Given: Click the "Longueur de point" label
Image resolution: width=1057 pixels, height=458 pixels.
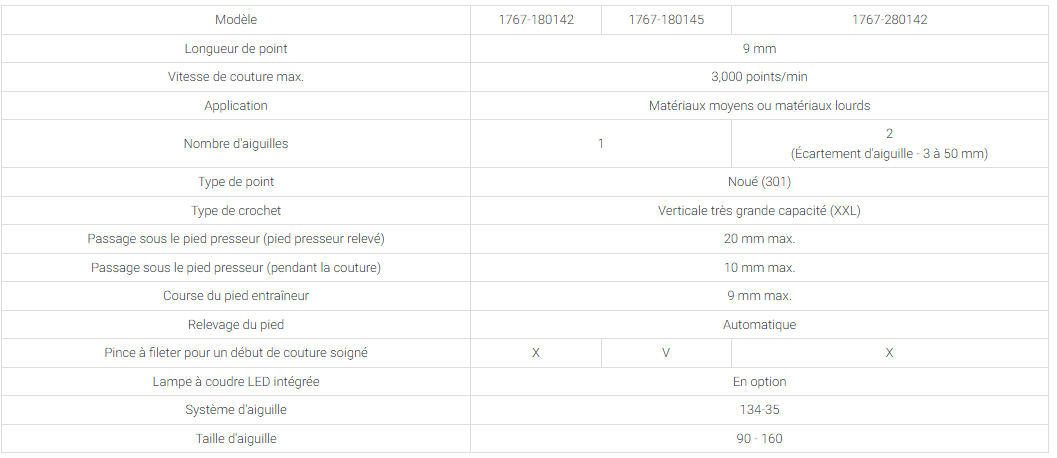Looking at the screenshot, I should (x=236, y=49).
